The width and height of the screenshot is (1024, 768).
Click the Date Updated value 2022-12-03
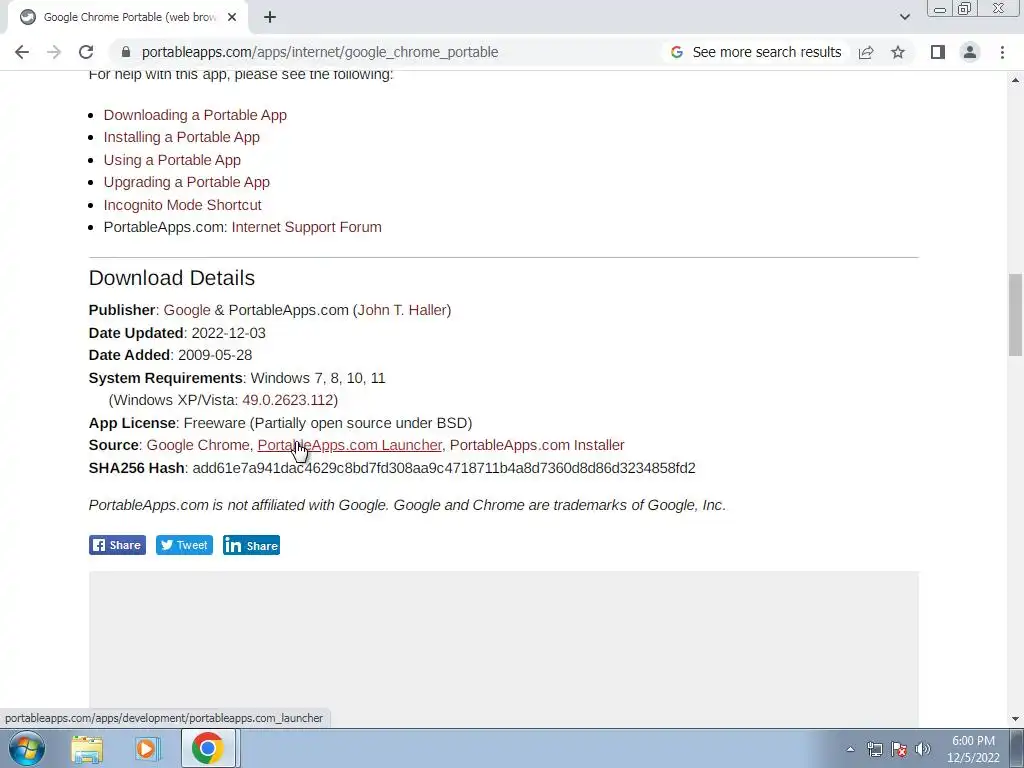tap(229, 333)
